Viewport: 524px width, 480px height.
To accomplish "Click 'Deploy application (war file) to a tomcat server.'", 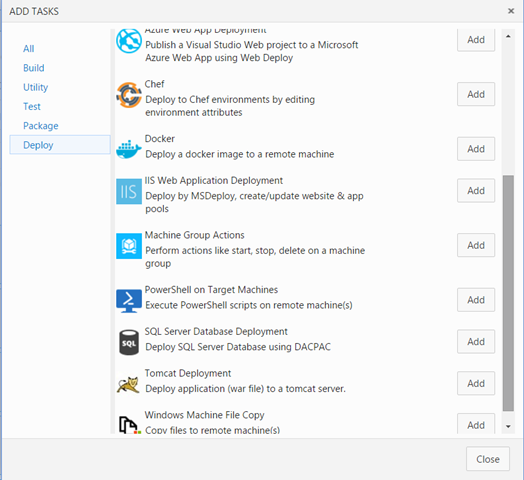I will click(246, 389).
